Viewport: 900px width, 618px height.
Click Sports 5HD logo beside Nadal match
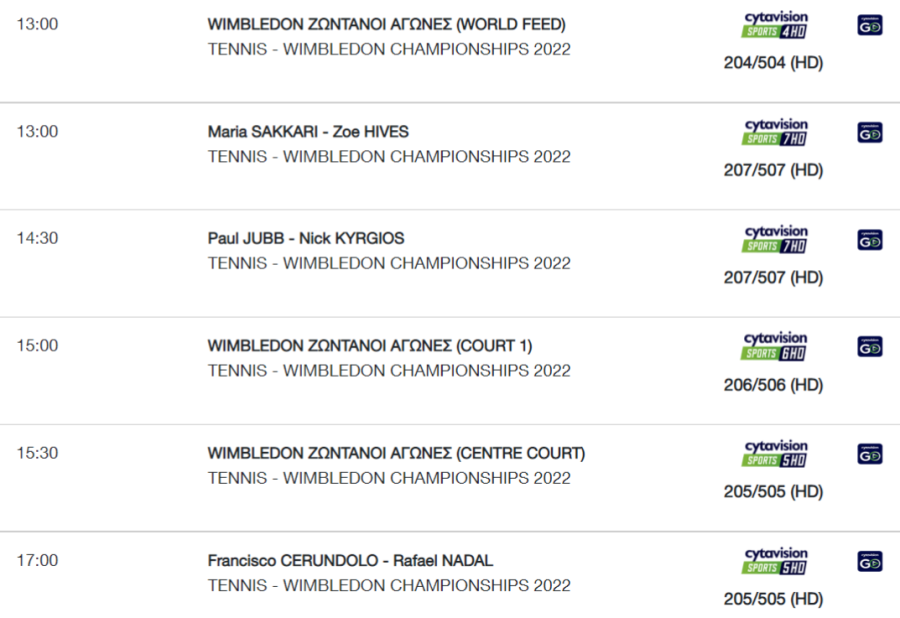coord(775,561)
